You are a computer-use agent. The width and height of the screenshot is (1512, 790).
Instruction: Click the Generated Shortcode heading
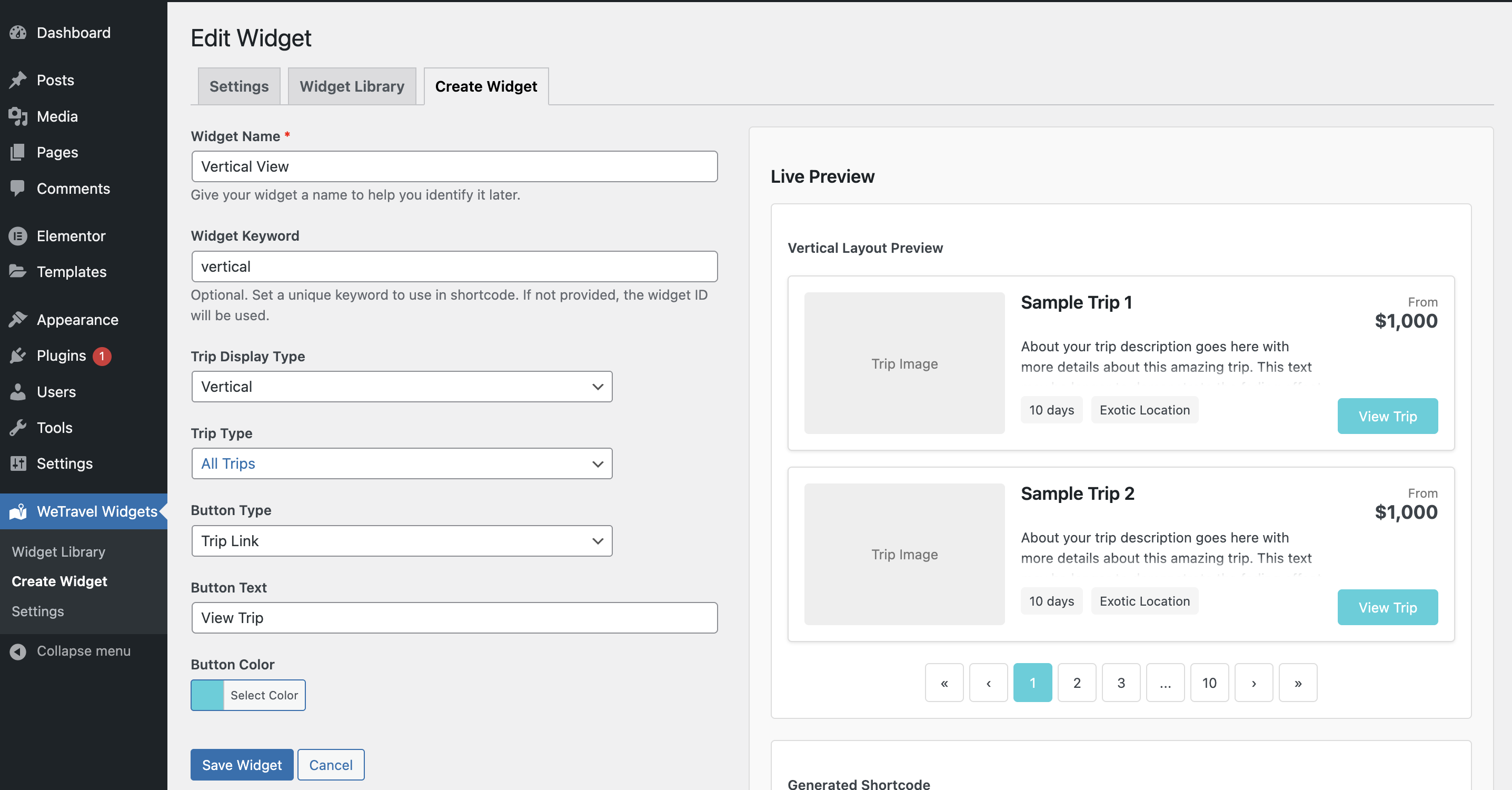(859, 784)
